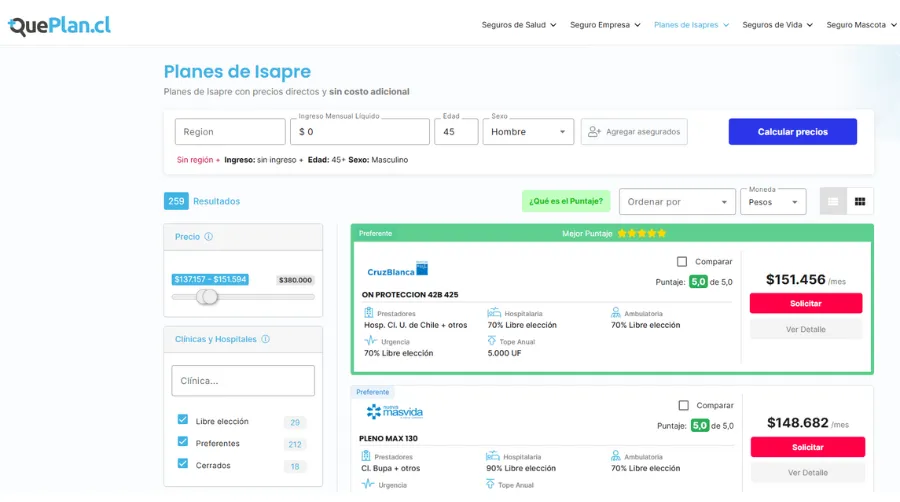Click the Seguros de Salud chevron arrow
This screenshot has width=900, height=502.
click(553, 25)
